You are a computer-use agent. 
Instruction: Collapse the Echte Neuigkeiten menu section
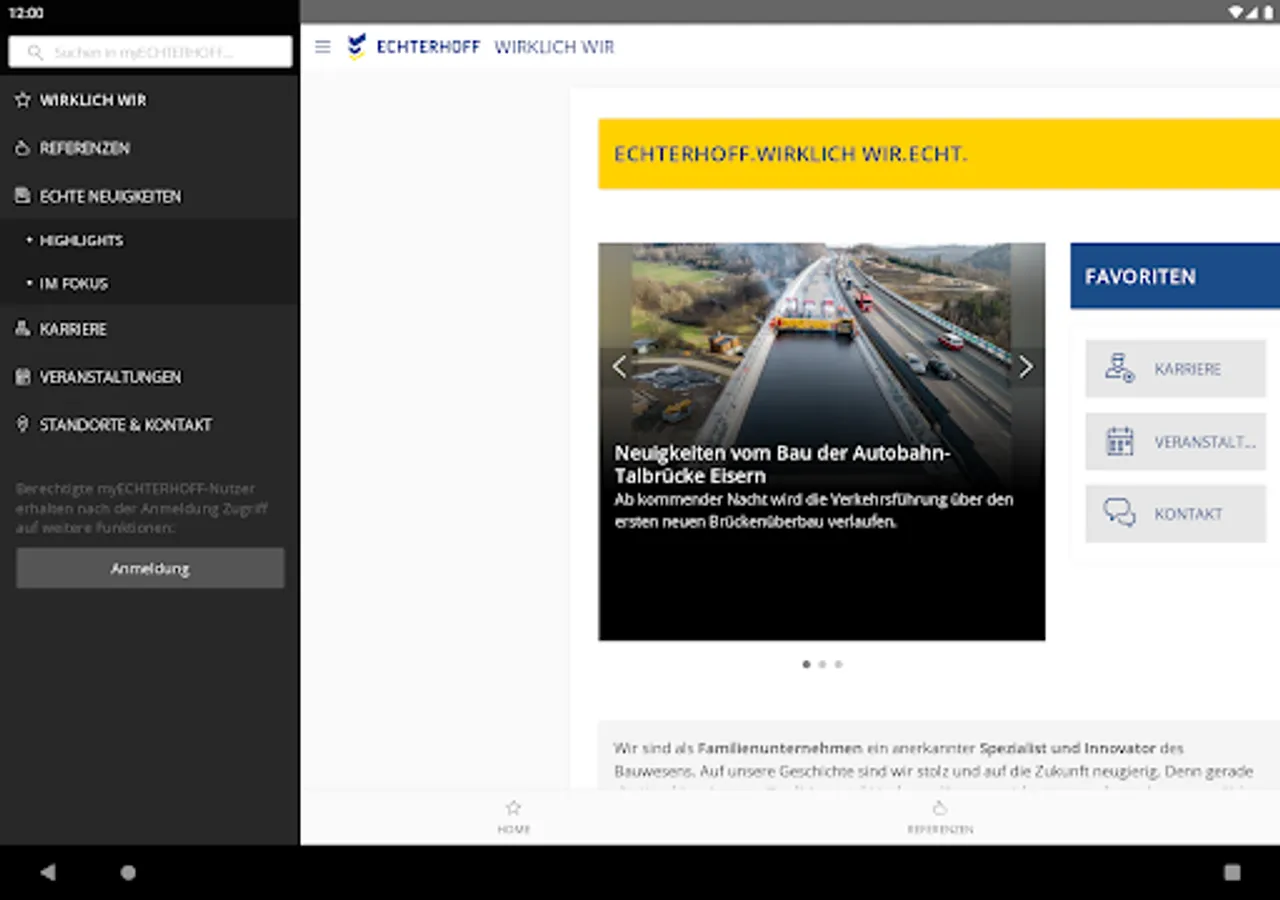point(150,196)
